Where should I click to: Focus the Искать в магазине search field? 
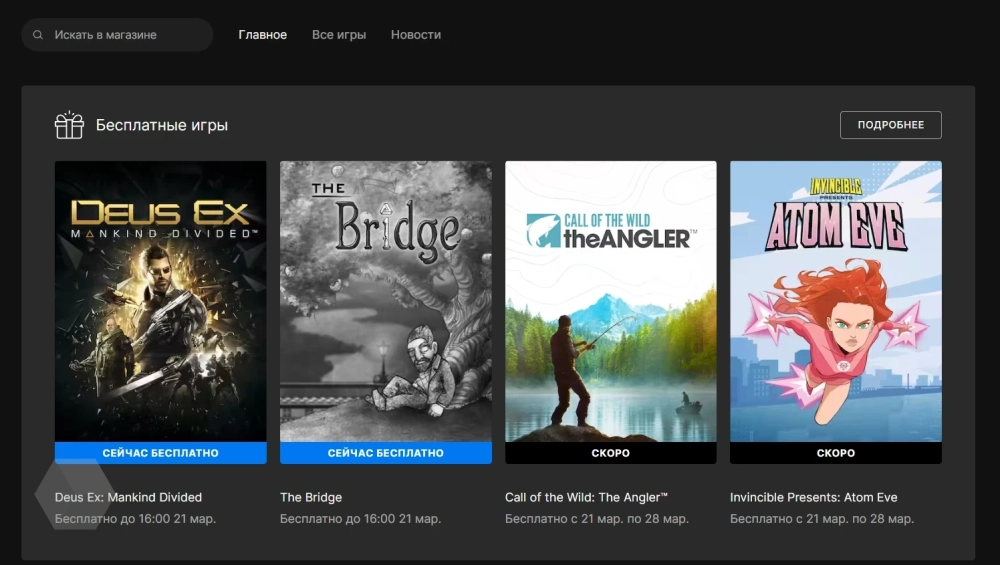point(120,35)
